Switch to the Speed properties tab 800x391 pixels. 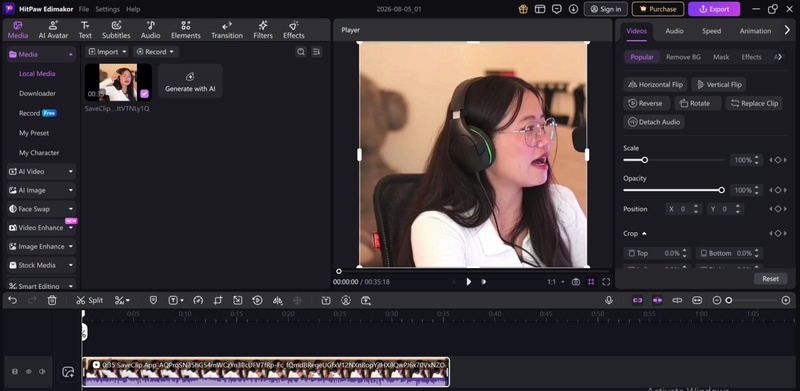tap(711, 31)
